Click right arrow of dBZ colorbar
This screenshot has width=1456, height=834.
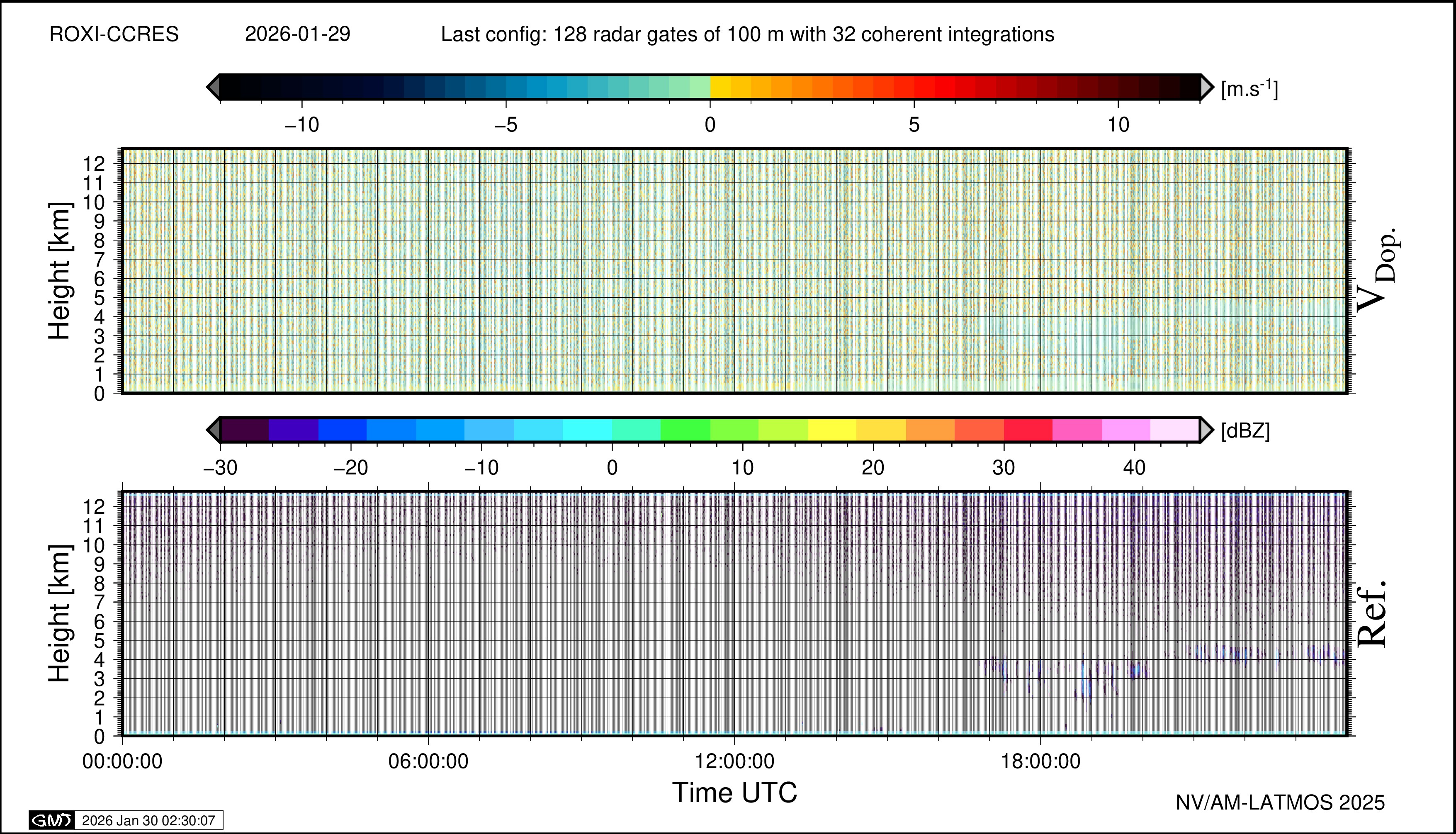coord(1206,430)
